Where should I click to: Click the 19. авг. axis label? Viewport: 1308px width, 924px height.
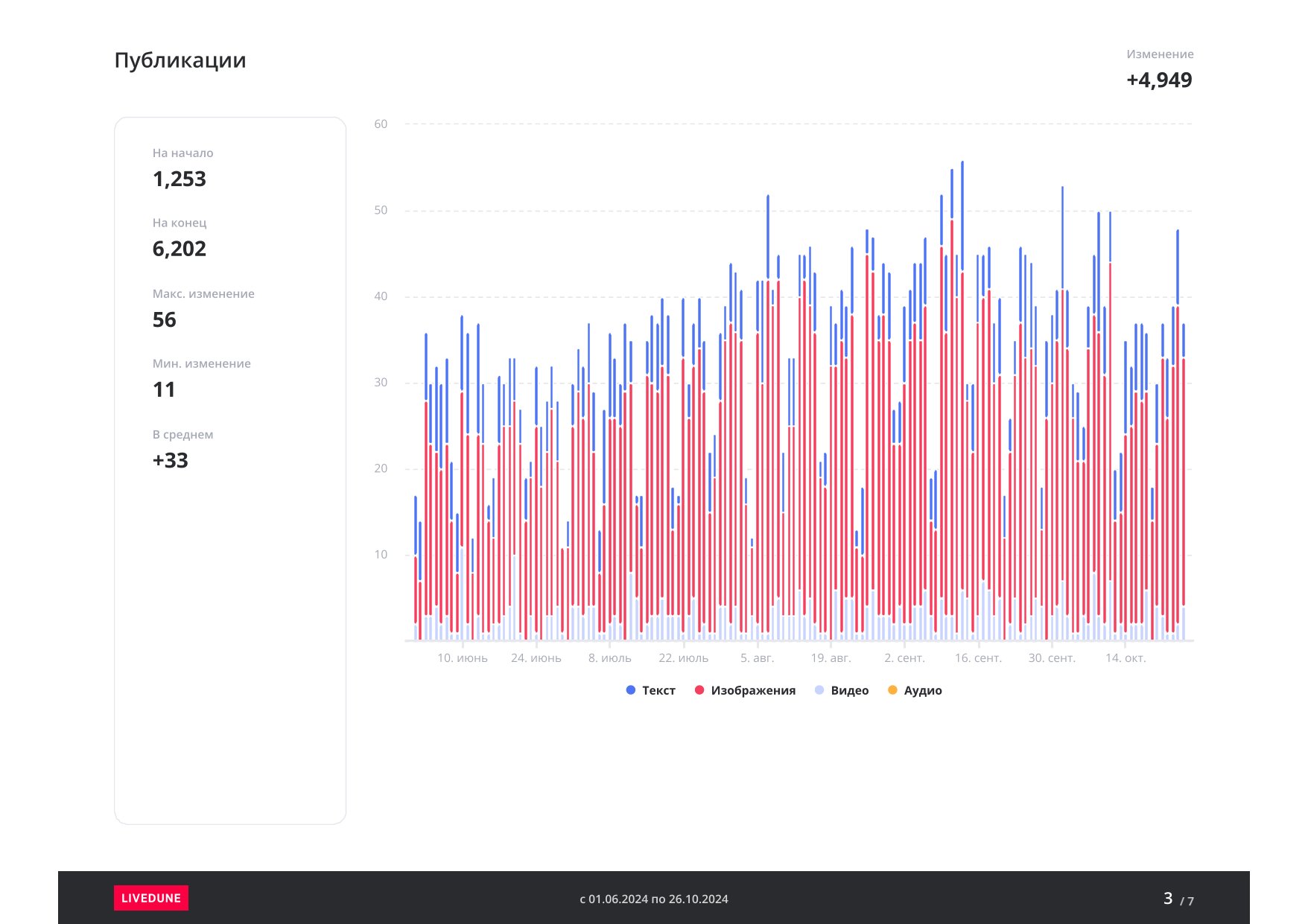click(x=831, y=658)
